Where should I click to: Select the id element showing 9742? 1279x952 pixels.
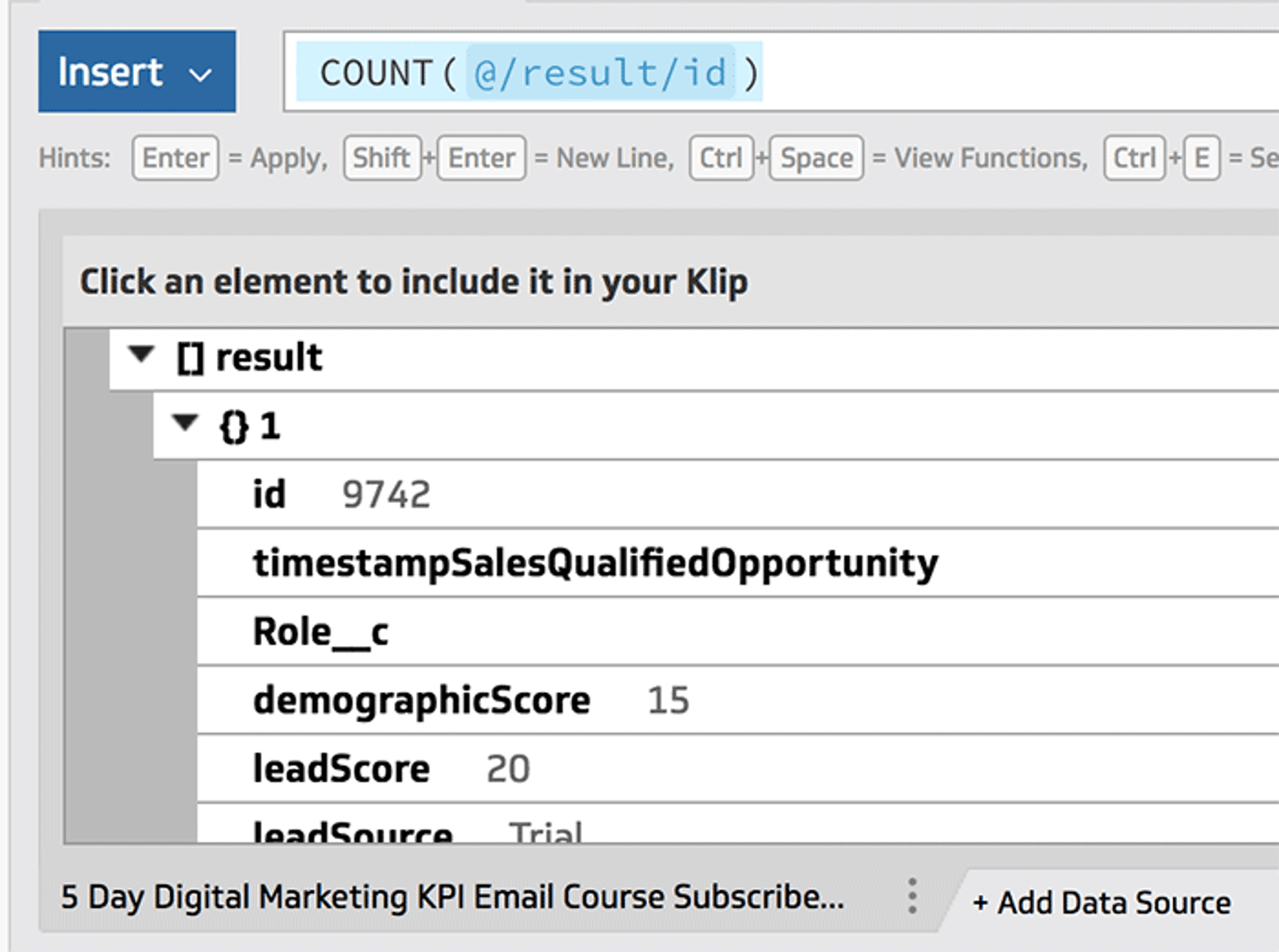269,494
